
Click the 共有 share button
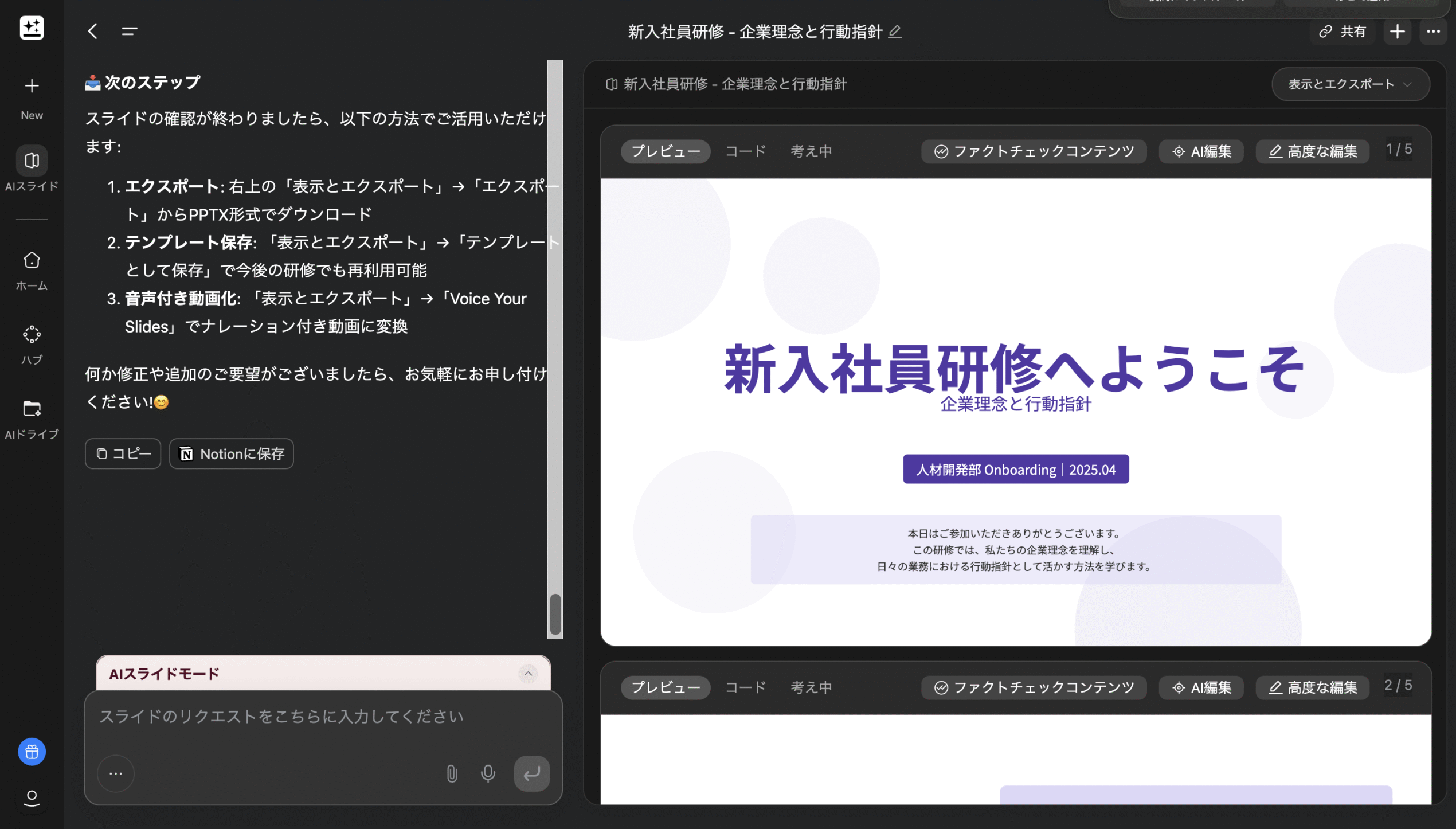coord(1343,32)
